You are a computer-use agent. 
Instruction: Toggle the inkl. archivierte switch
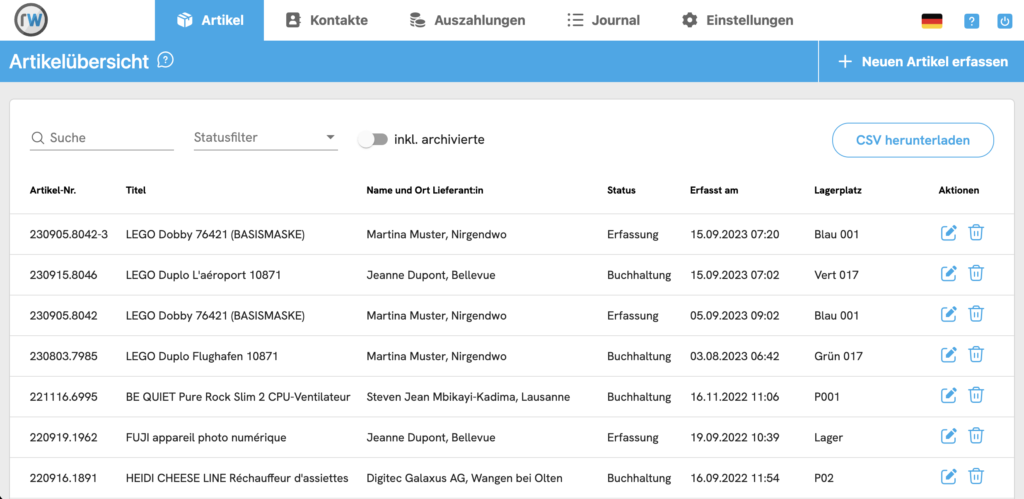pyautogui.click(x=373, y=140)
